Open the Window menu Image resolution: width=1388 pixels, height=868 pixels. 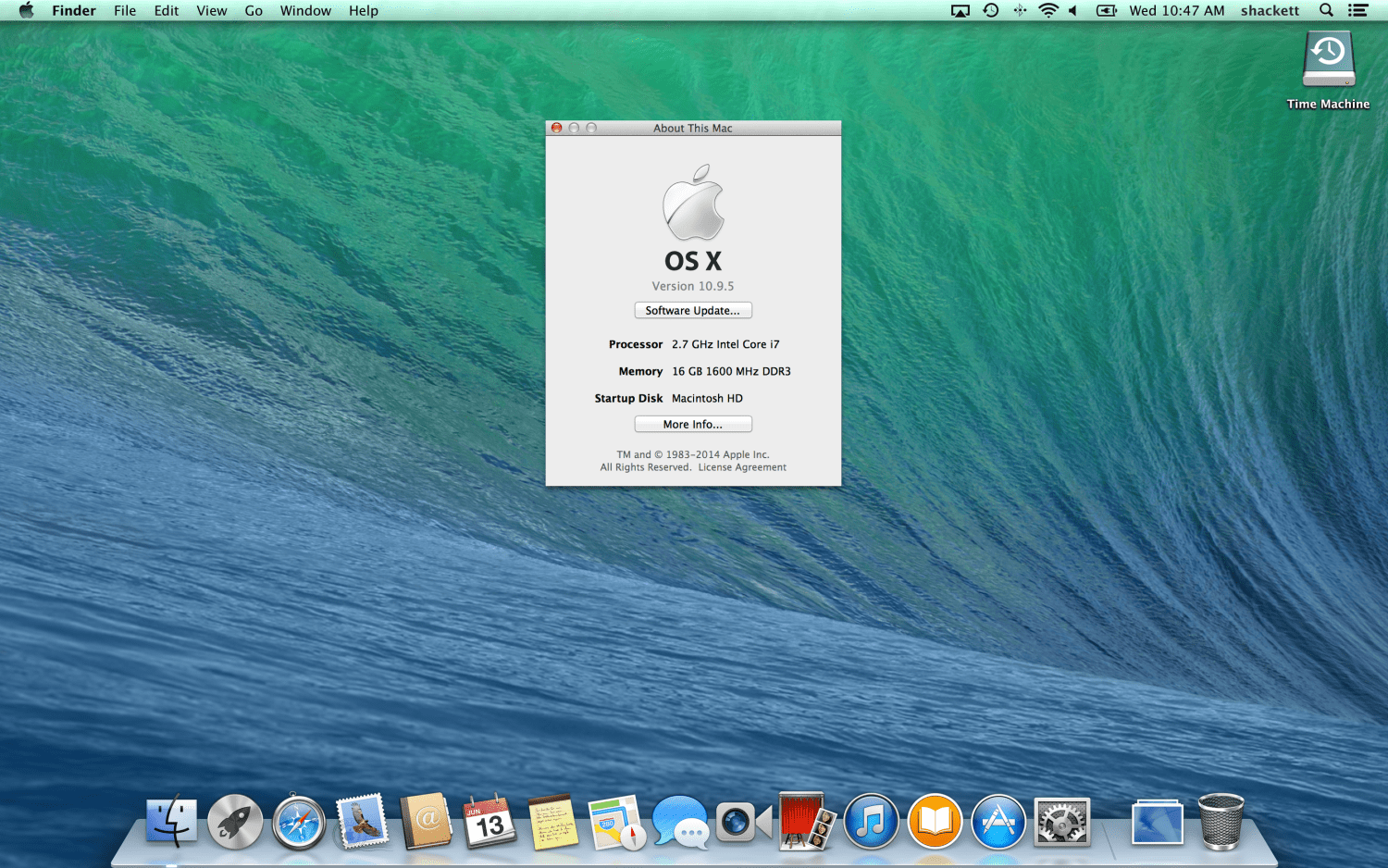tap(305, 11)
